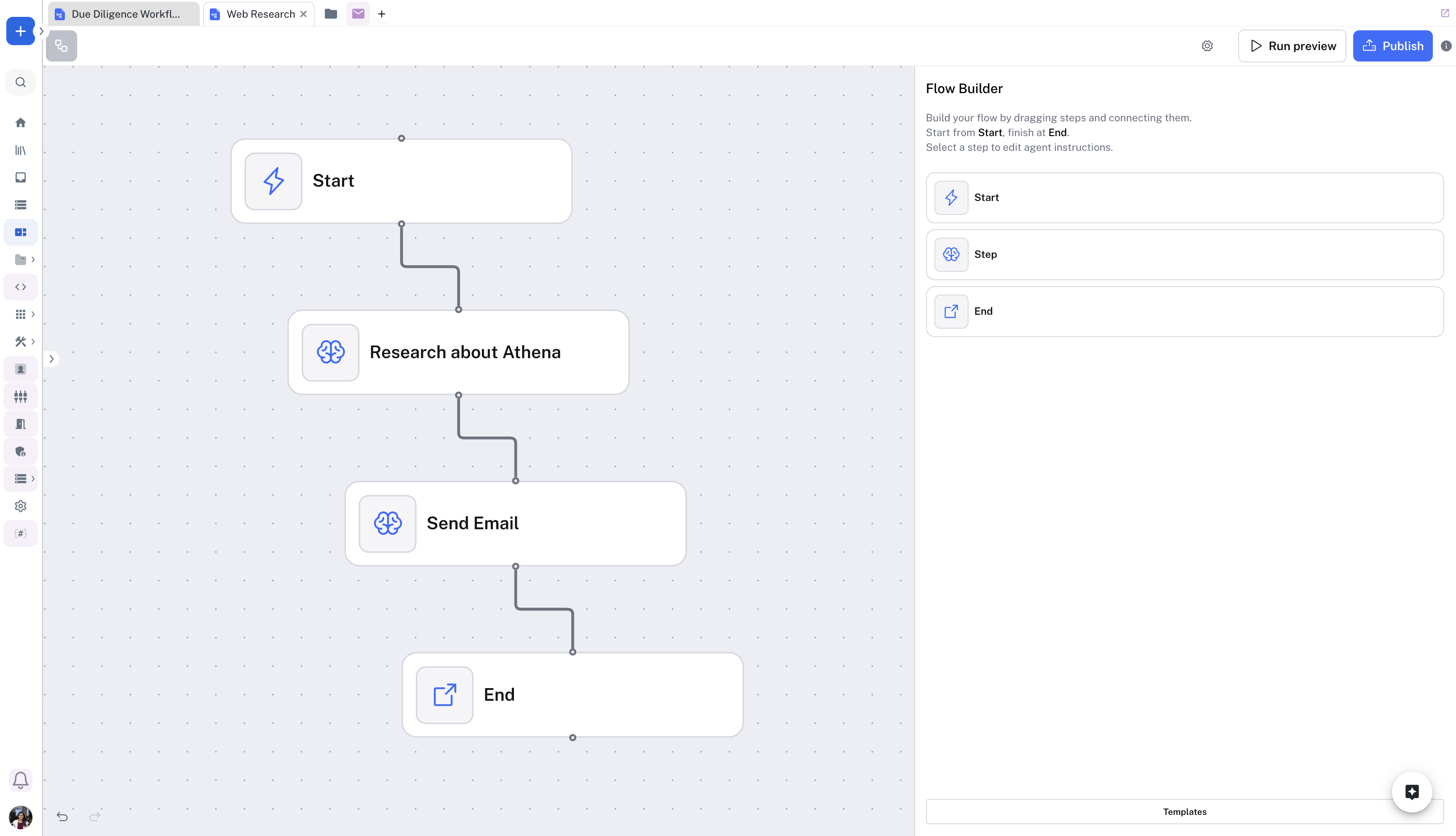Screen dimensions: 1456x836
Task: Click the Run preview button
Action: (x=1292, y=46)
